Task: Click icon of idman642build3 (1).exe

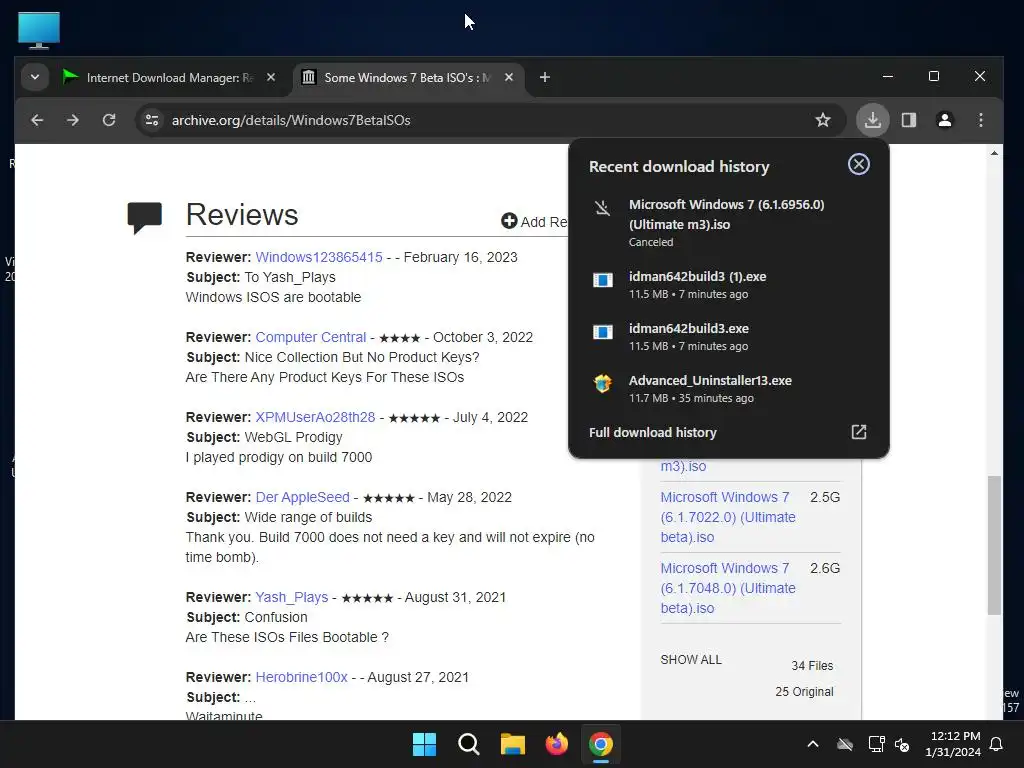Action: 602,281
